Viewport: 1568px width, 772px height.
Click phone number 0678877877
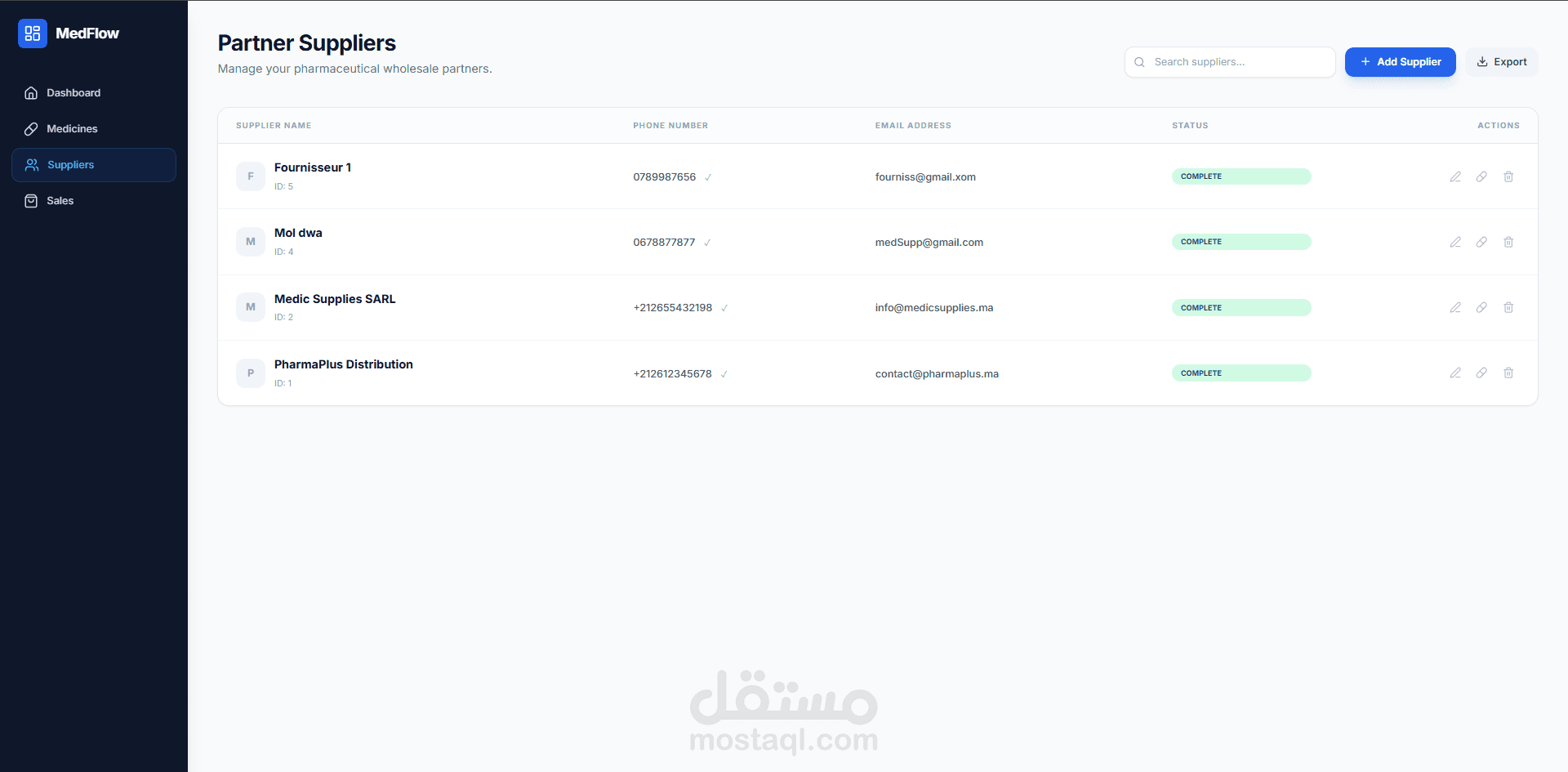click(665, 243)
